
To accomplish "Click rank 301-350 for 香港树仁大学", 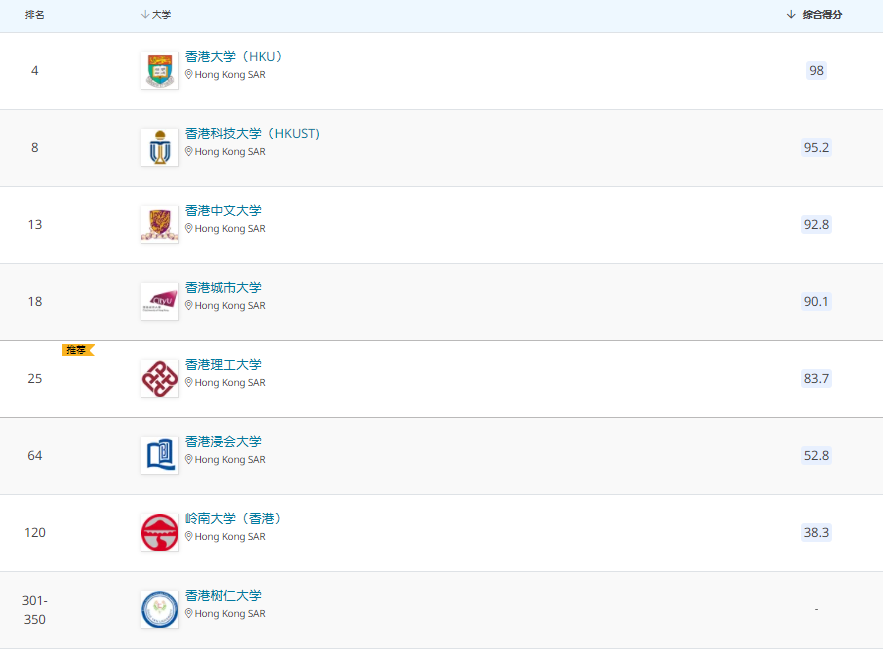I will click(35, 610).
